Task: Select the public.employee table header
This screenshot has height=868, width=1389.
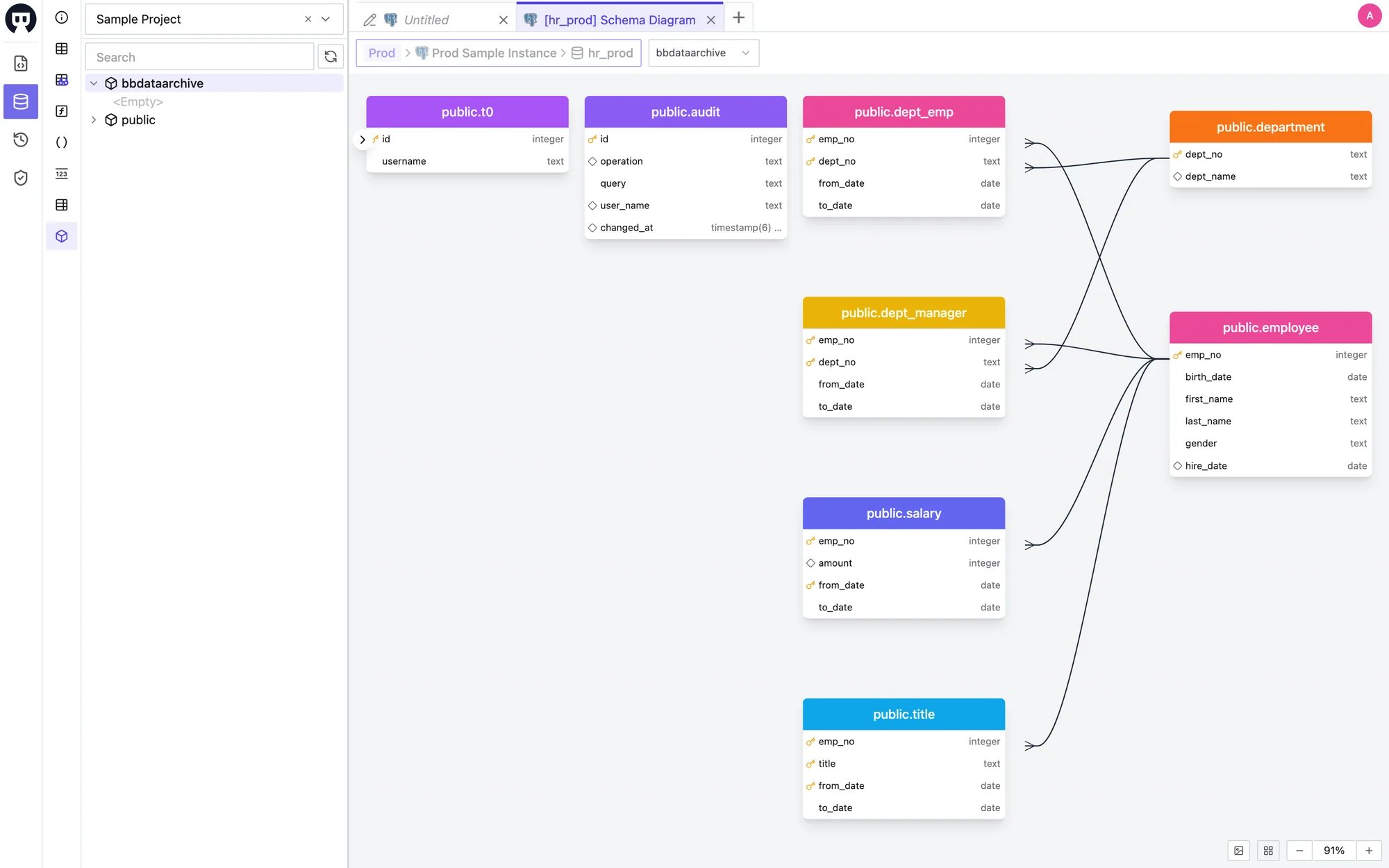Action: 1270,328
